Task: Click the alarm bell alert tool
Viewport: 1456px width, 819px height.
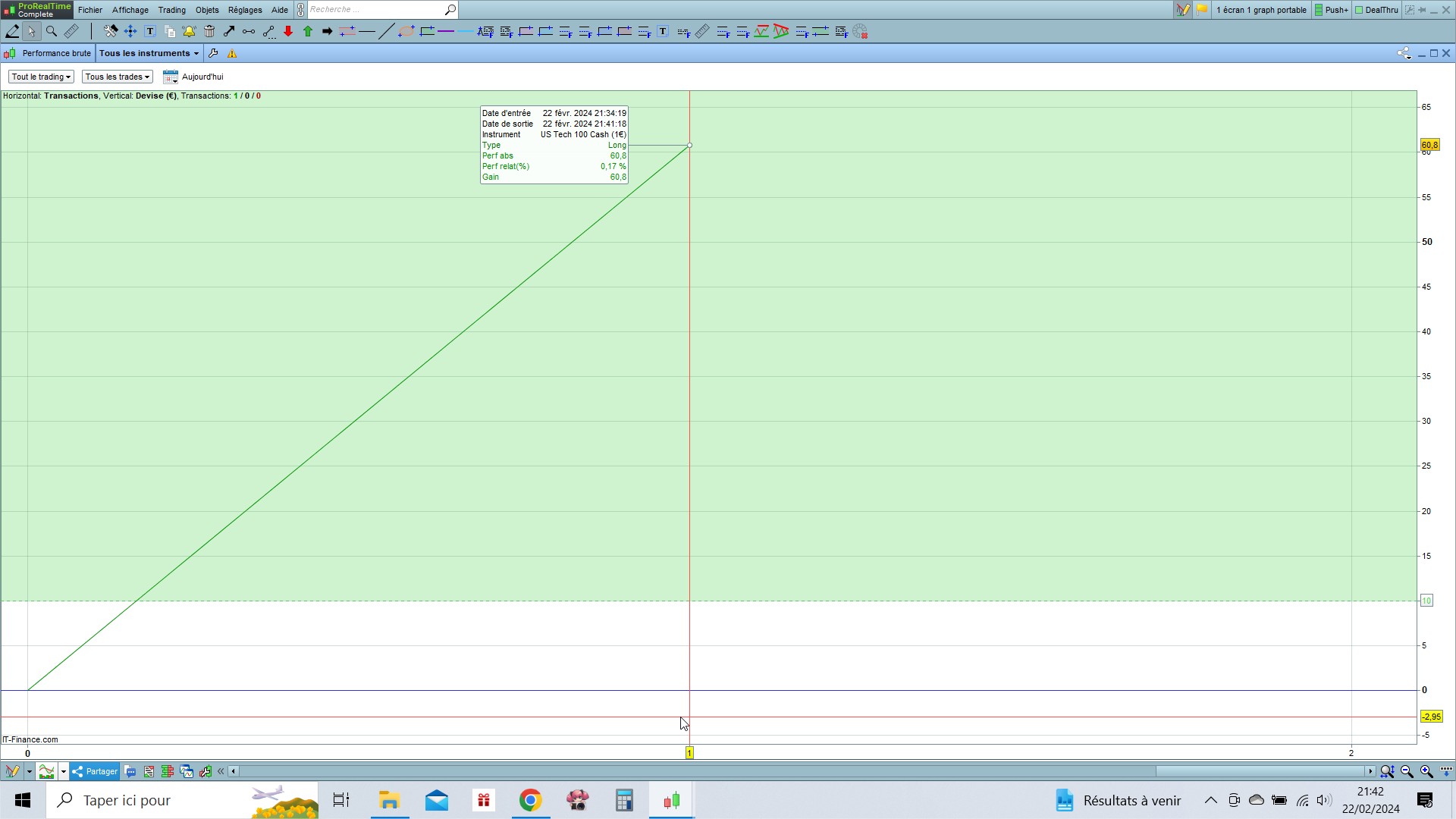Action: 189,32
